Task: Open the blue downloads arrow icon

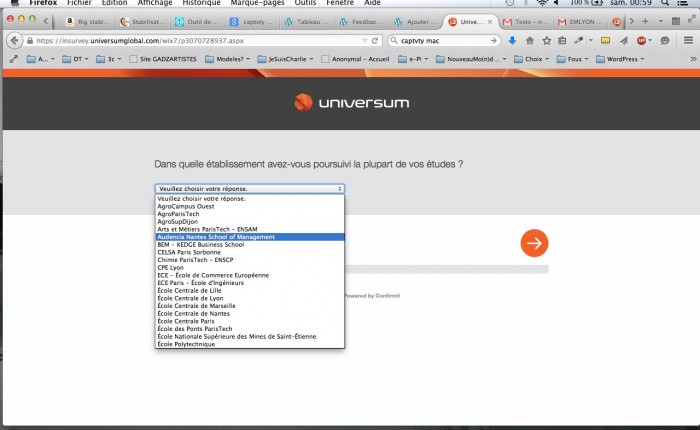Action: point(512,41)
